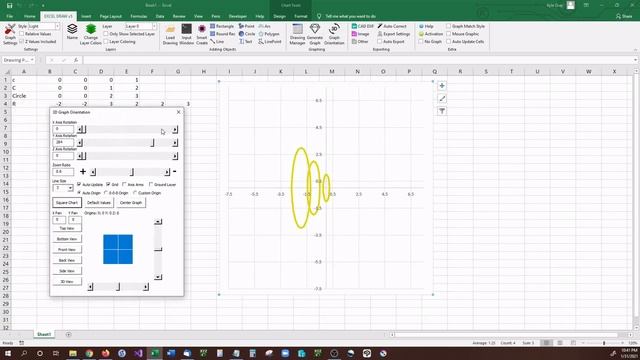Open the Input Window tool

(x=187, y=34)
